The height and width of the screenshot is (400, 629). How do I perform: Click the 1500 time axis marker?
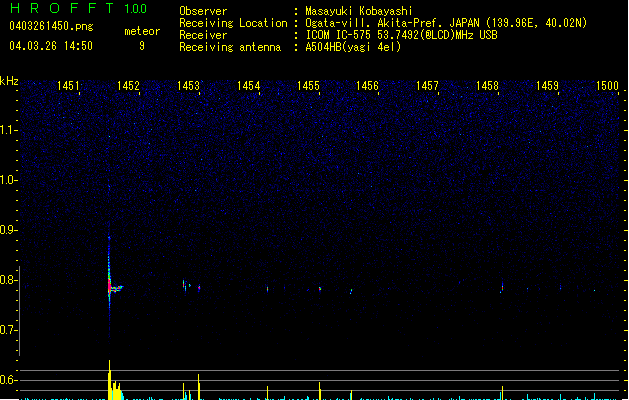607,86
